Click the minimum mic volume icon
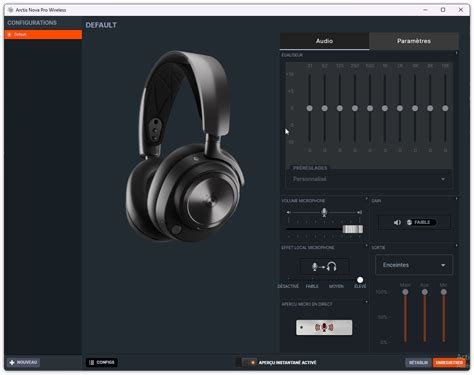The height and width of the screenshot is (375, 474). (288, 212)
